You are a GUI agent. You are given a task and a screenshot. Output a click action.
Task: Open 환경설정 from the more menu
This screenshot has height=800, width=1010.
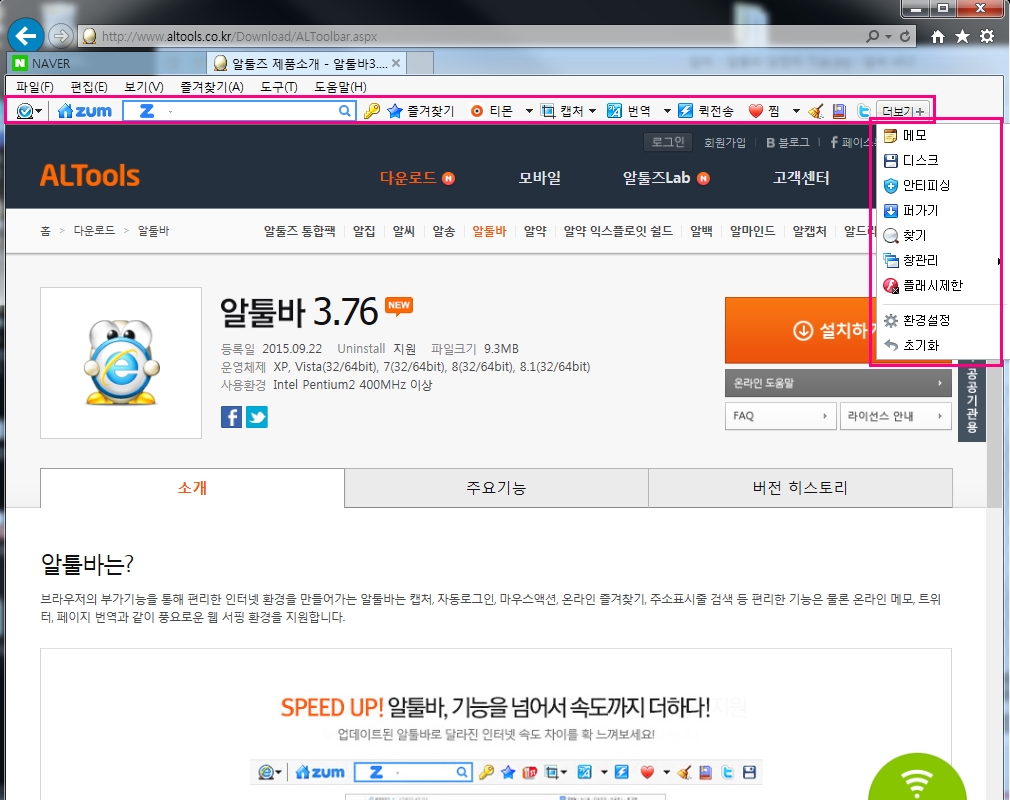pos(940,320)
